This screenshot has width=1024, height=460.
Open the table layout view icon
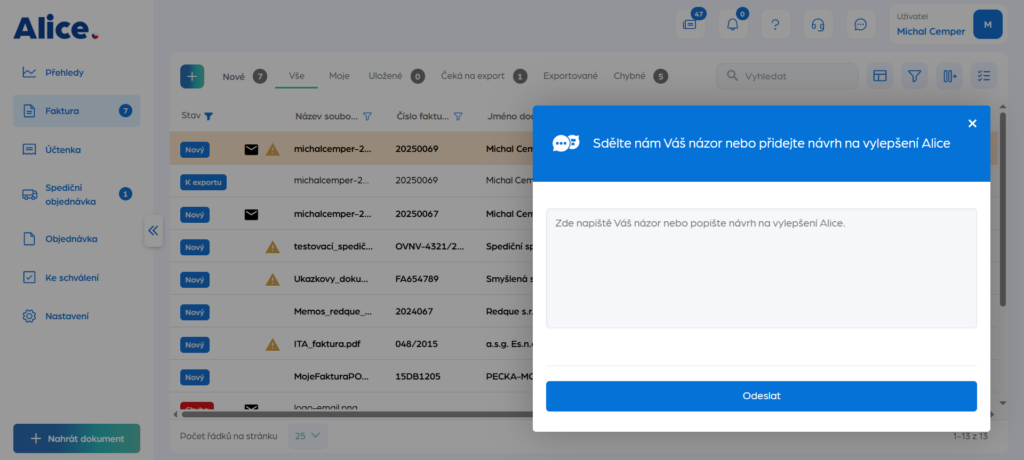[x=880, y=76]
